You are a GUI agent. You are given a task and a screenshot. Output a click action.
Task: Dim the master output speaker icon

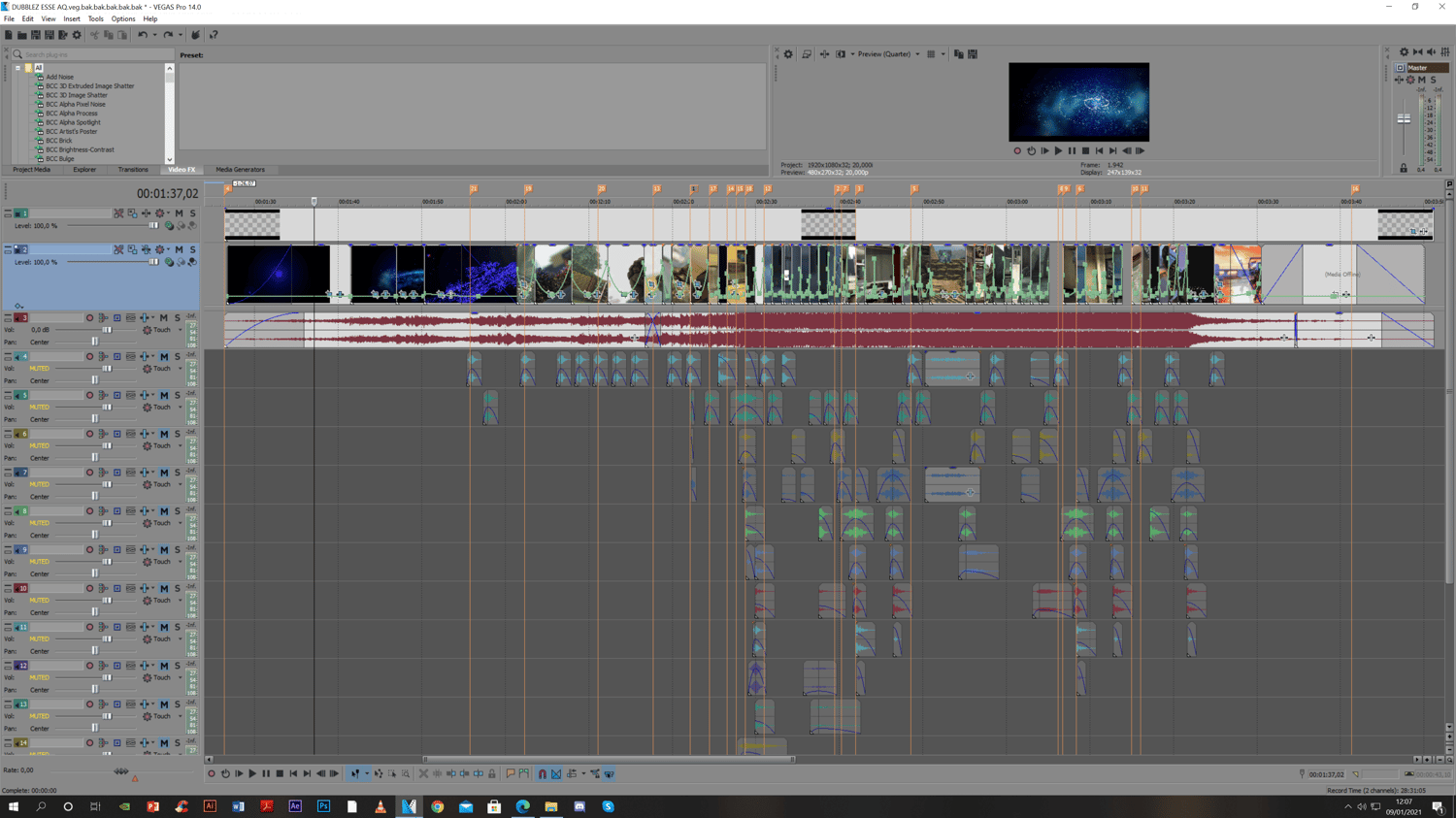(1432, 52)
